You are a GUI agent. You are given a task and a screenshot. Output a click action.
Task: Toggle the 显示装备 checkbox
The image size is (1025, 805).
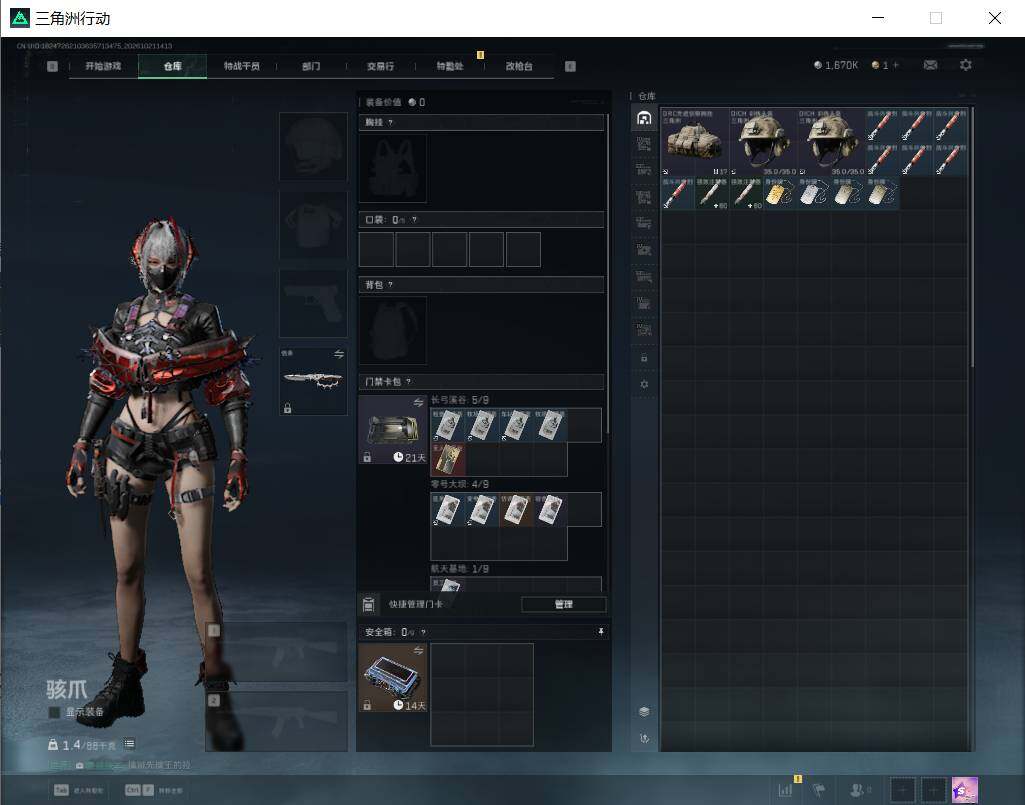(x=55, y=712)
